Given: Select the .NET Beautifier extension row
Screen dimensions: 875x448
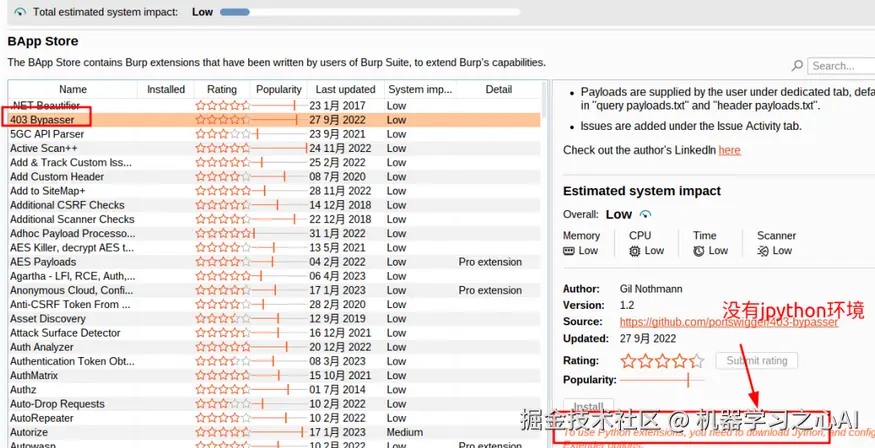Looking at the screenshot, I should click(274, 105).
